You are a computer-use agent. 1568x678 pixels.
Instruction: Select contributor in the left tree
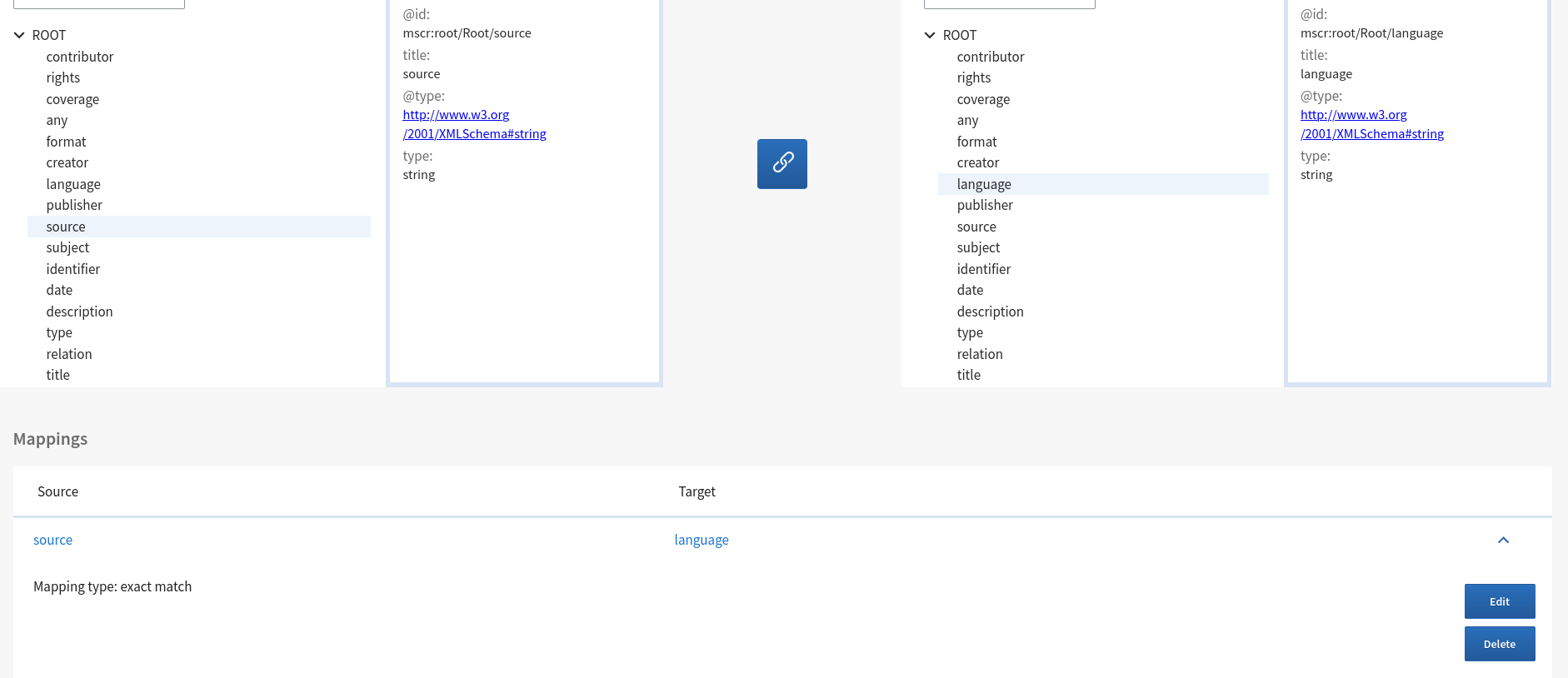click(x=80, y=57)
